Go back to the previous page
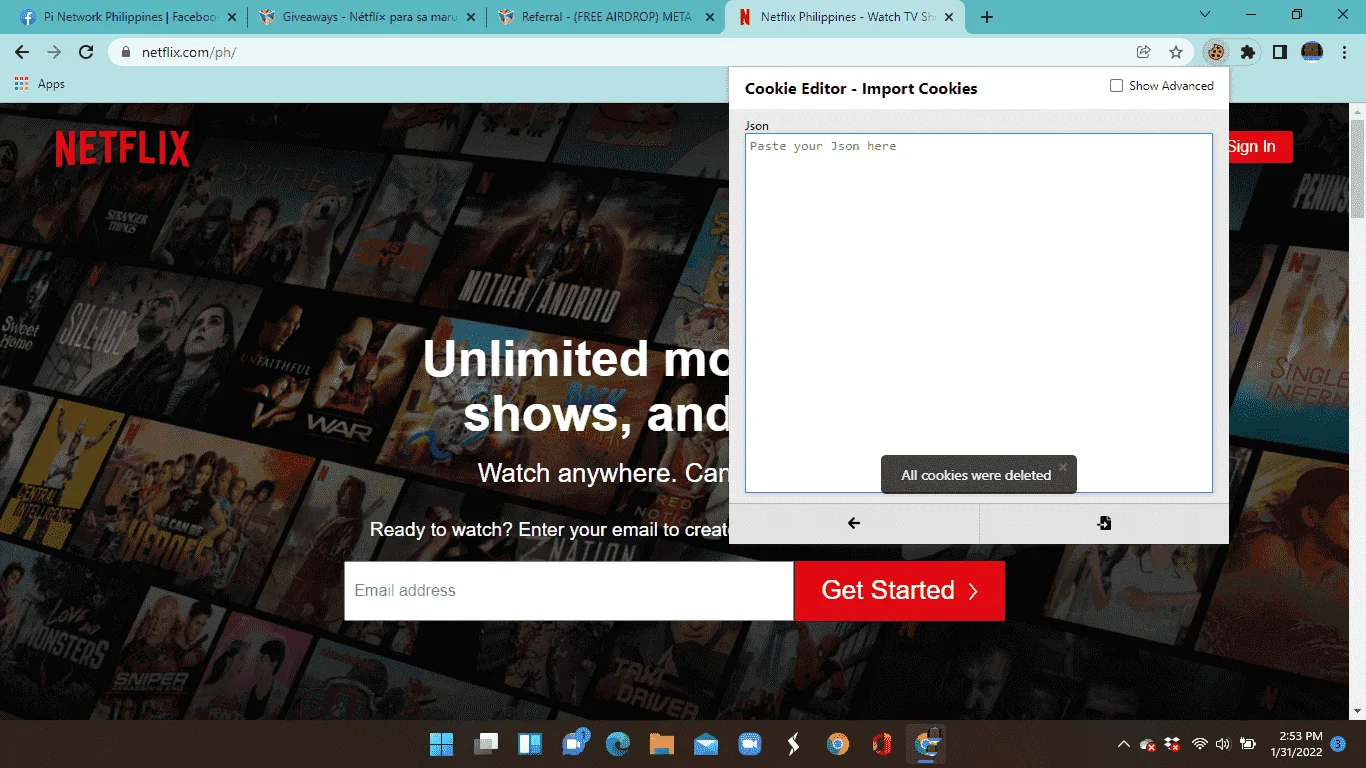 click(22, 52)
